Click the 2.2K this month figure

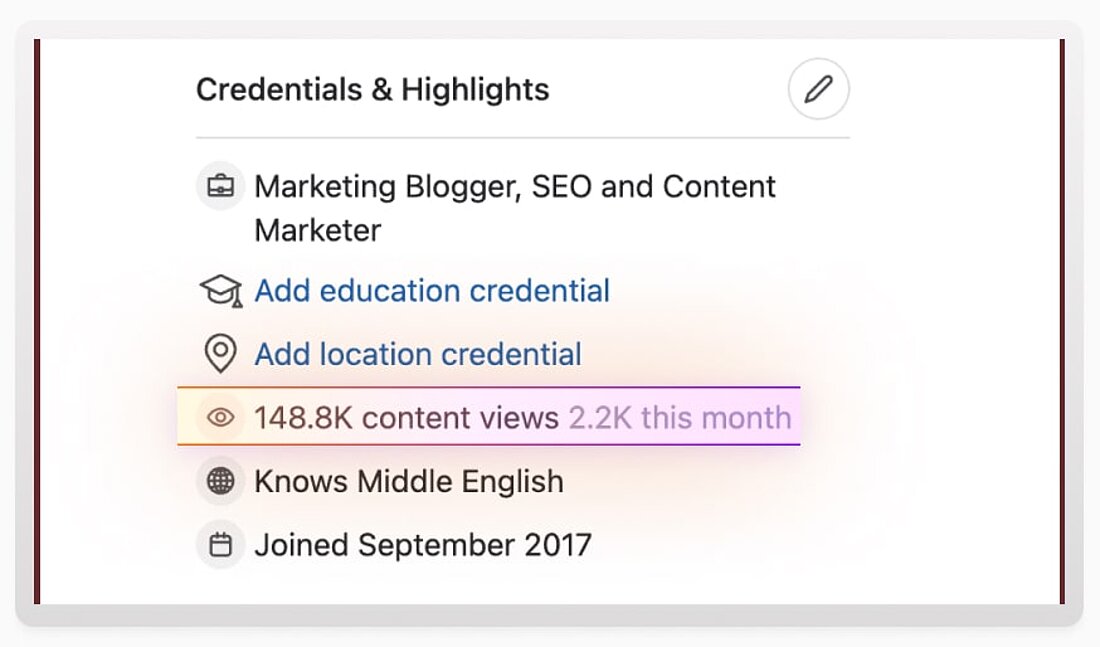click(x=680, y=417)
